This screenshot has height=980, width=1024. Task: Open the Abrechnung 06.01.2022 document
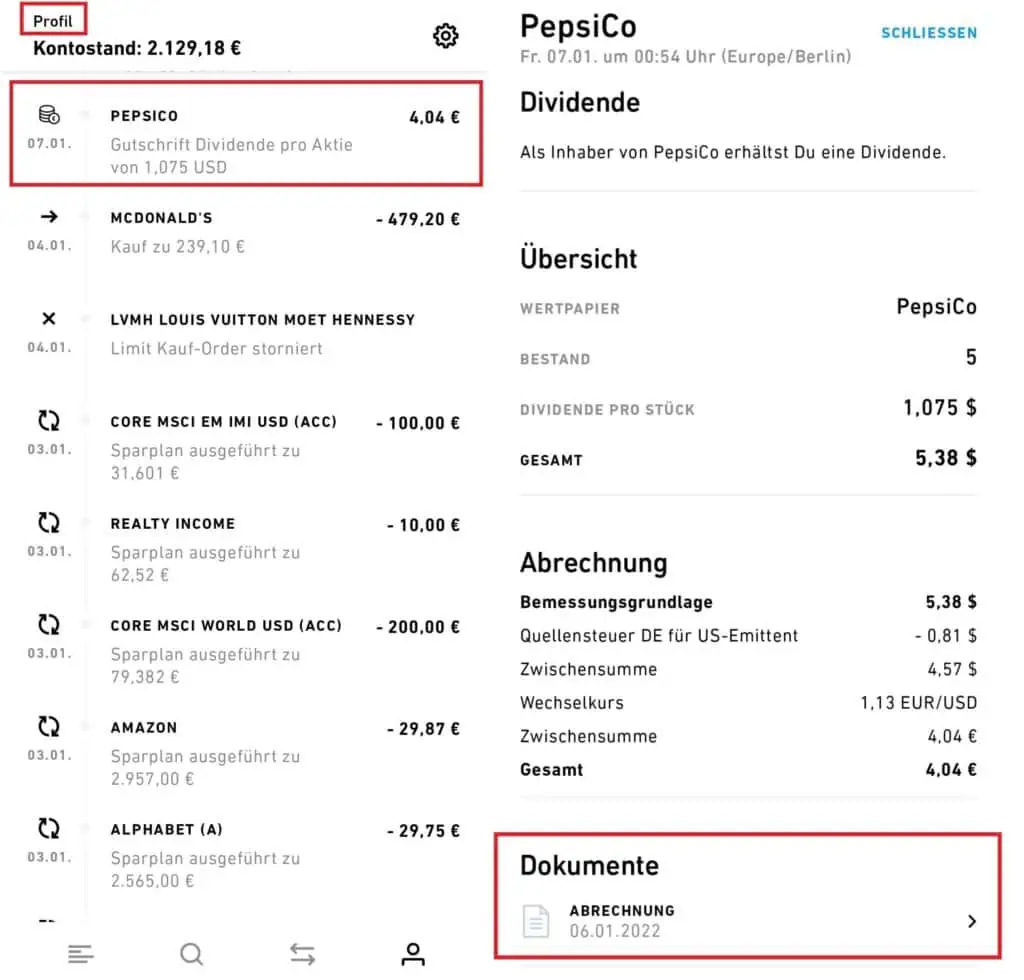point(748,921)
